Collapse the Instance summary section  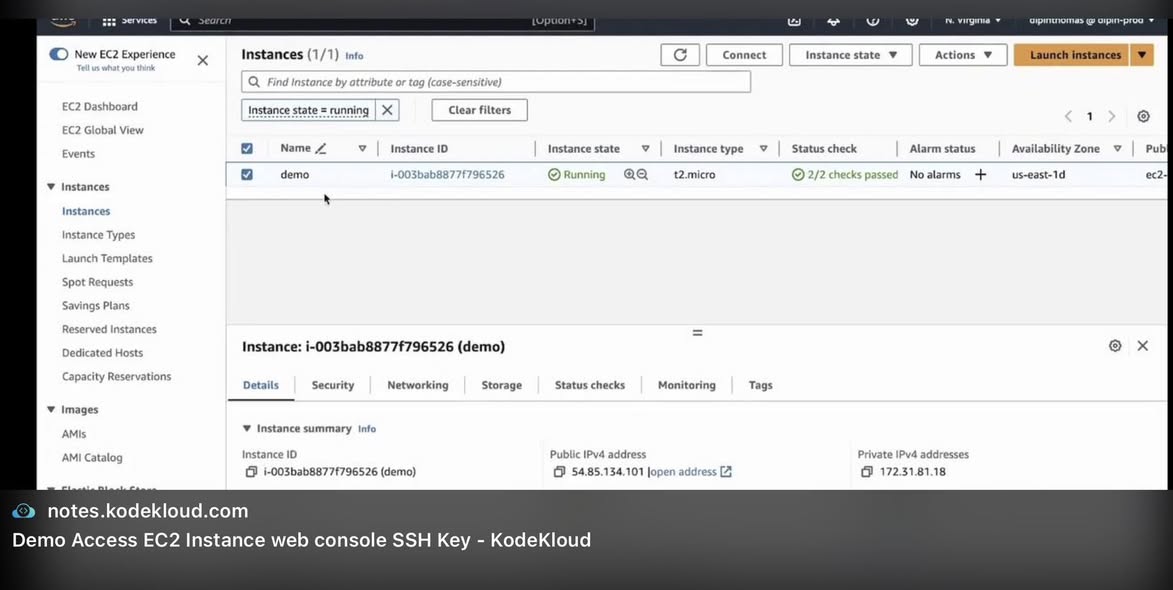coord(247,428)
